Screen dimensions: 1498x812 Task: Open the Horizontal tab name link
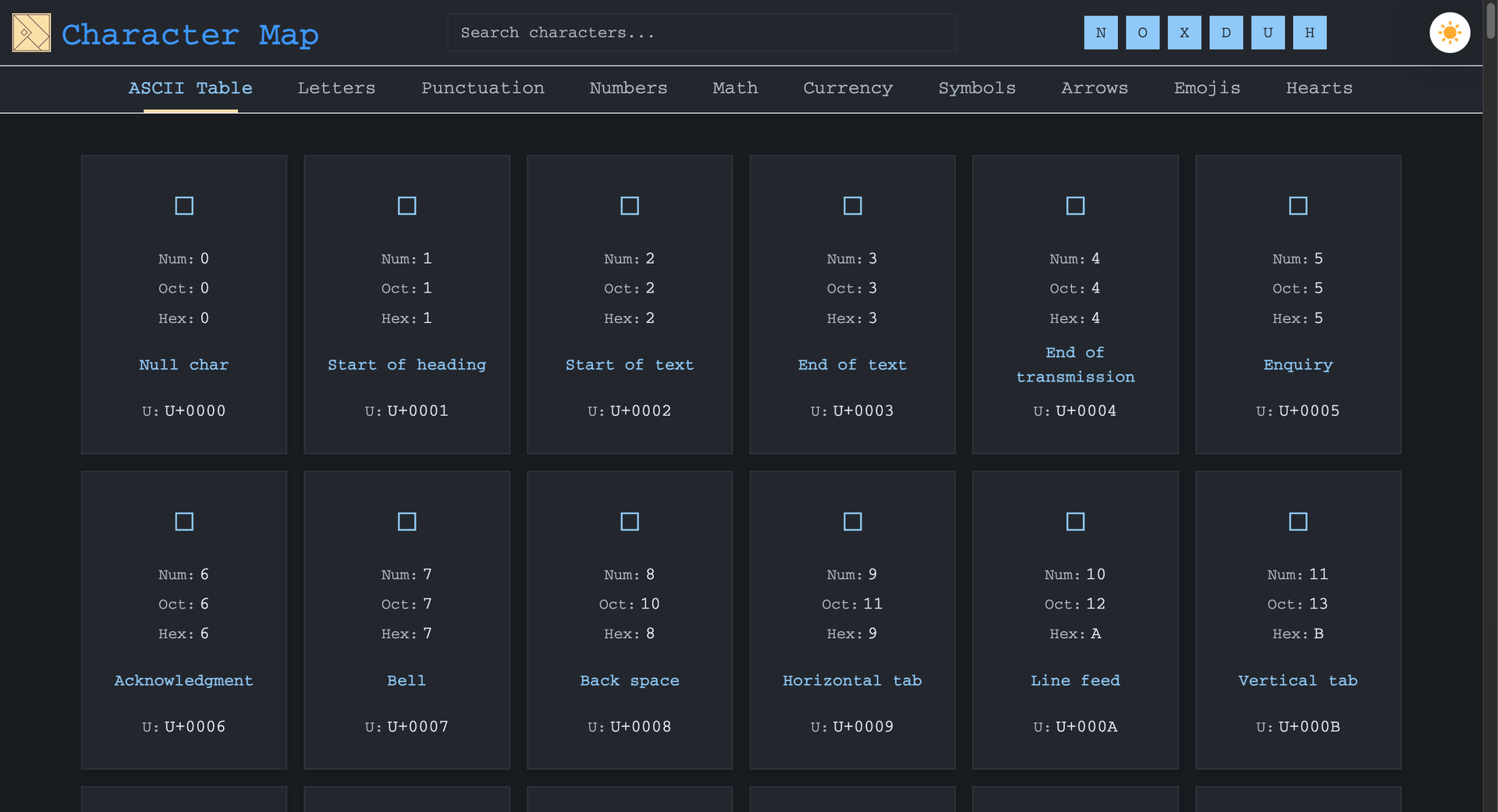[x=852, y=680]
